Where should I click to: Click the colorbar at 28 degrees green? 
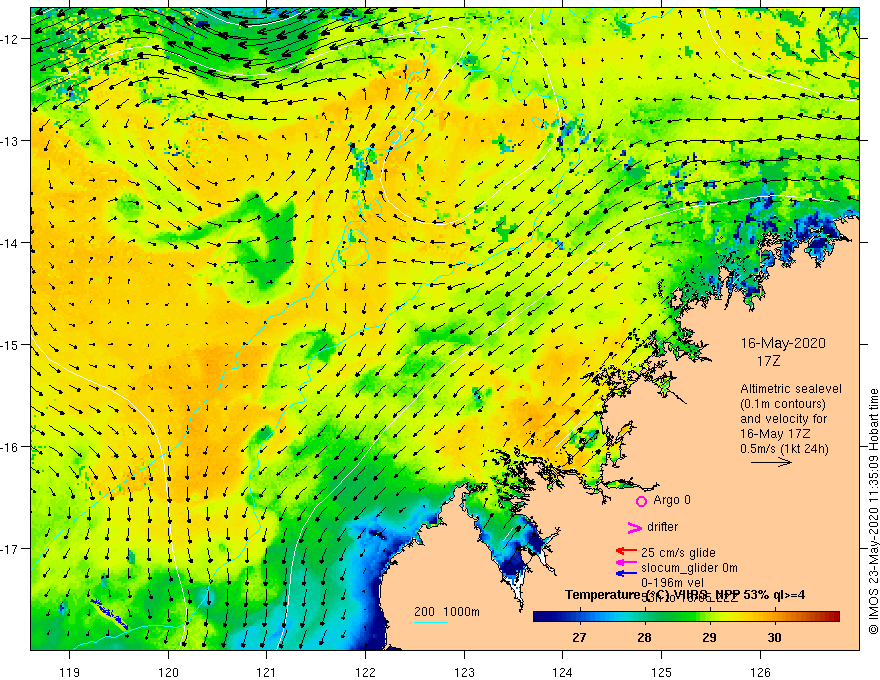(x=644, y=617)
